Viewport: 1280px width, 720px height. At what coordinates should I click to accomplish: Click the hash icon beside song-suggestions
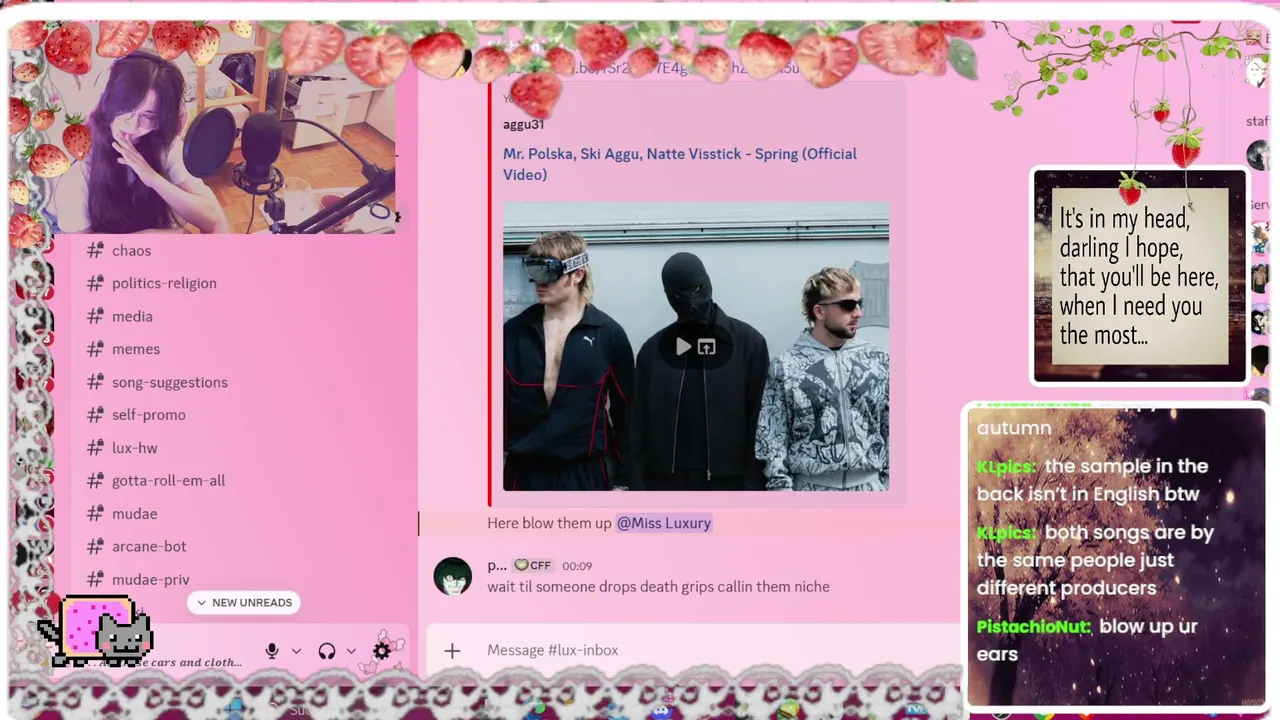pos(95,382)
